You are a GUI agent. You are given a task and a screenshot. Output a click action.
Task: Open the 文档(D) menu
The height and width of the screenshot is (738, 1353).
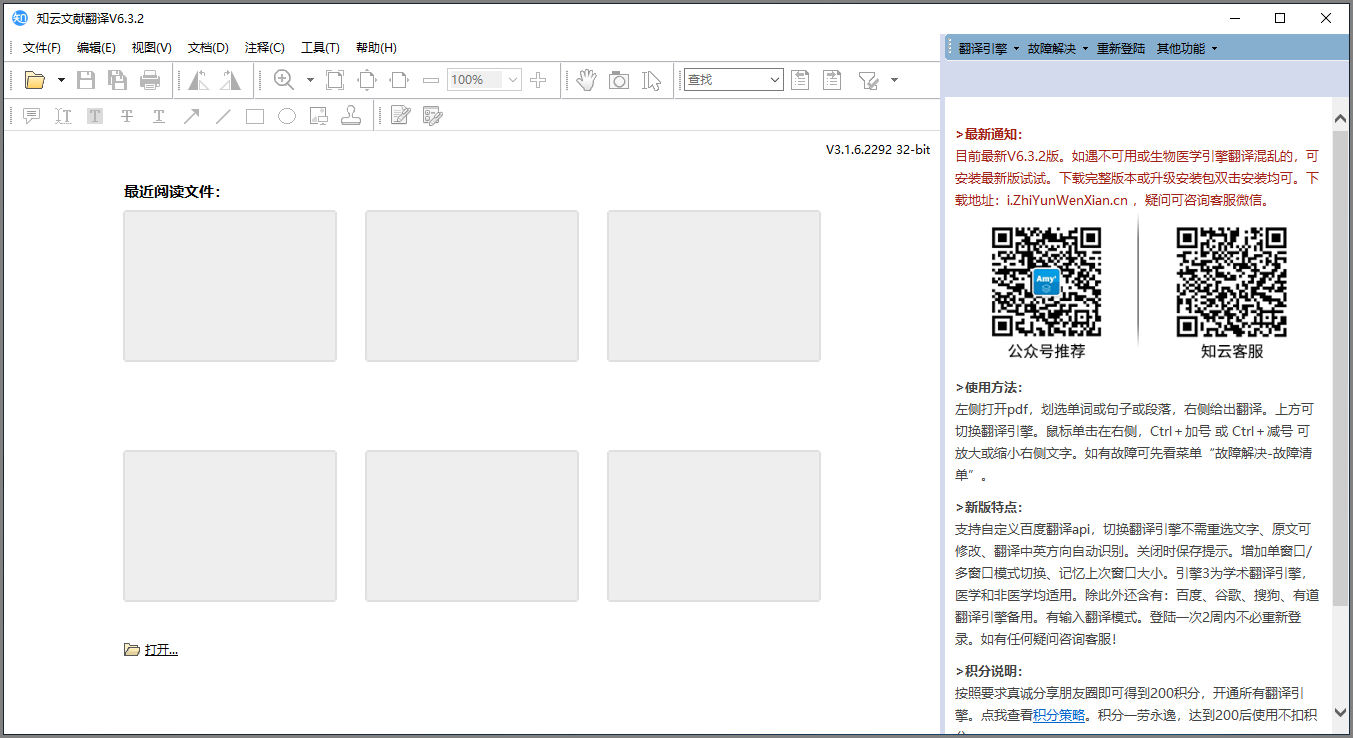pyautogui.click(x=208, y=48)
